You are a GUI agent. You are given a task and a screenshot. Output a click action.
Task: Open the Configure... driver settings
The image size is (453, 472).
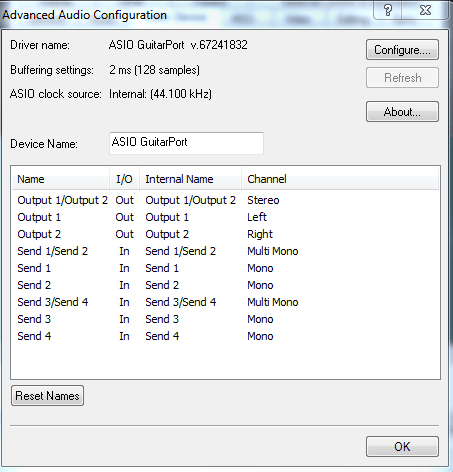coord(402,50)
